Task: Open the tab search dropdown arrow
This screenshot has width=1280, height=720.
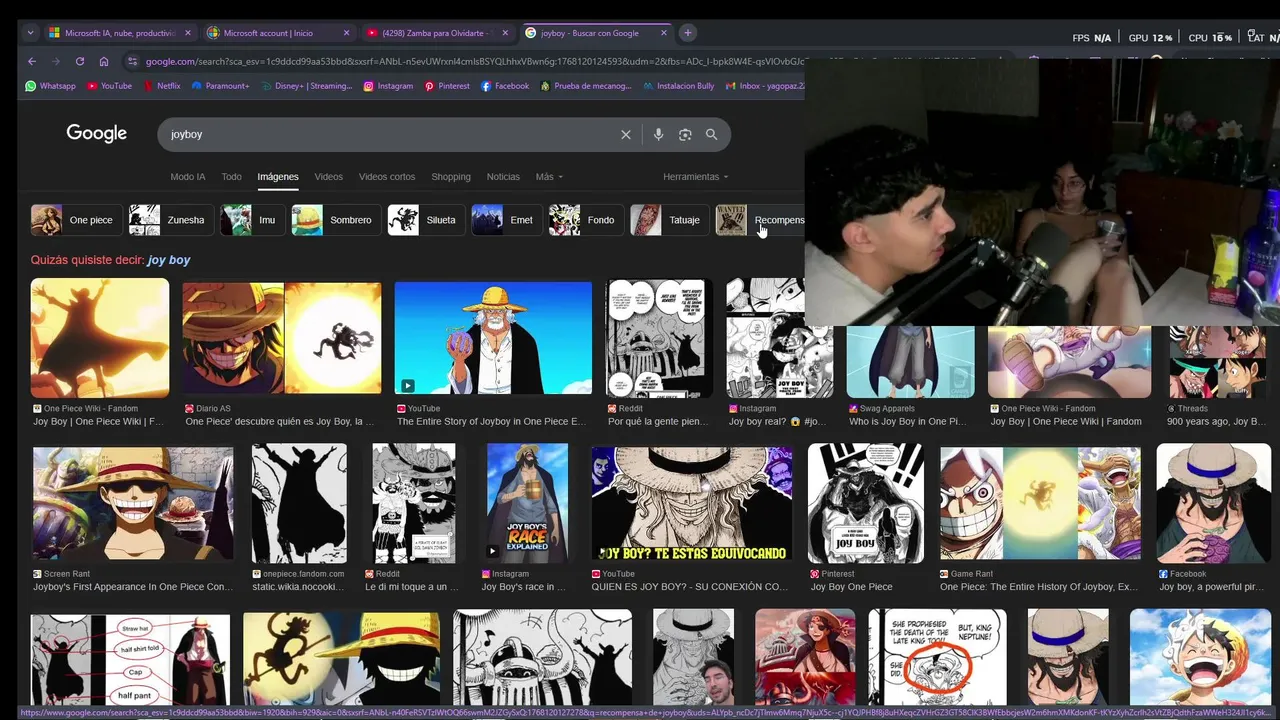Action: tap(30, 33)
